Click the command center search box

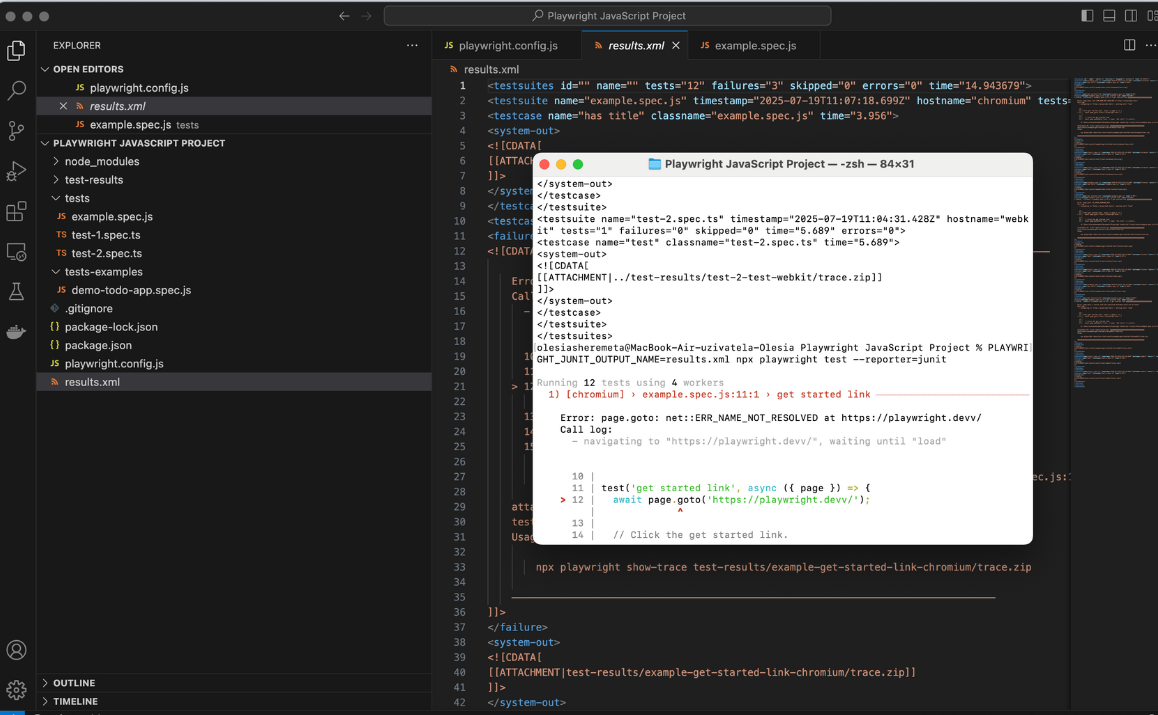[x=607, y=16]
